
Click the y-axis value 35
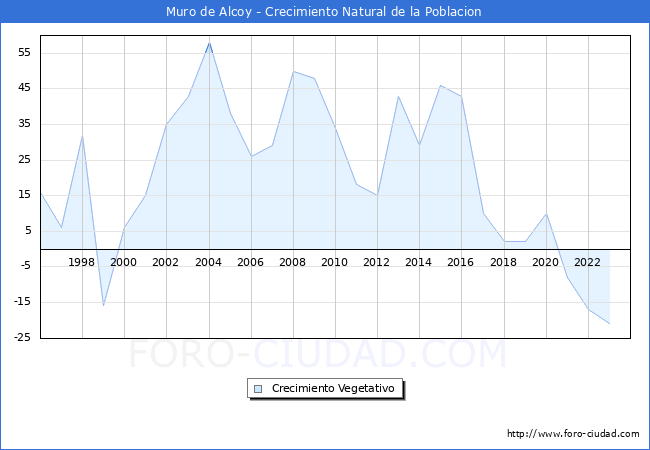point(24,123)
